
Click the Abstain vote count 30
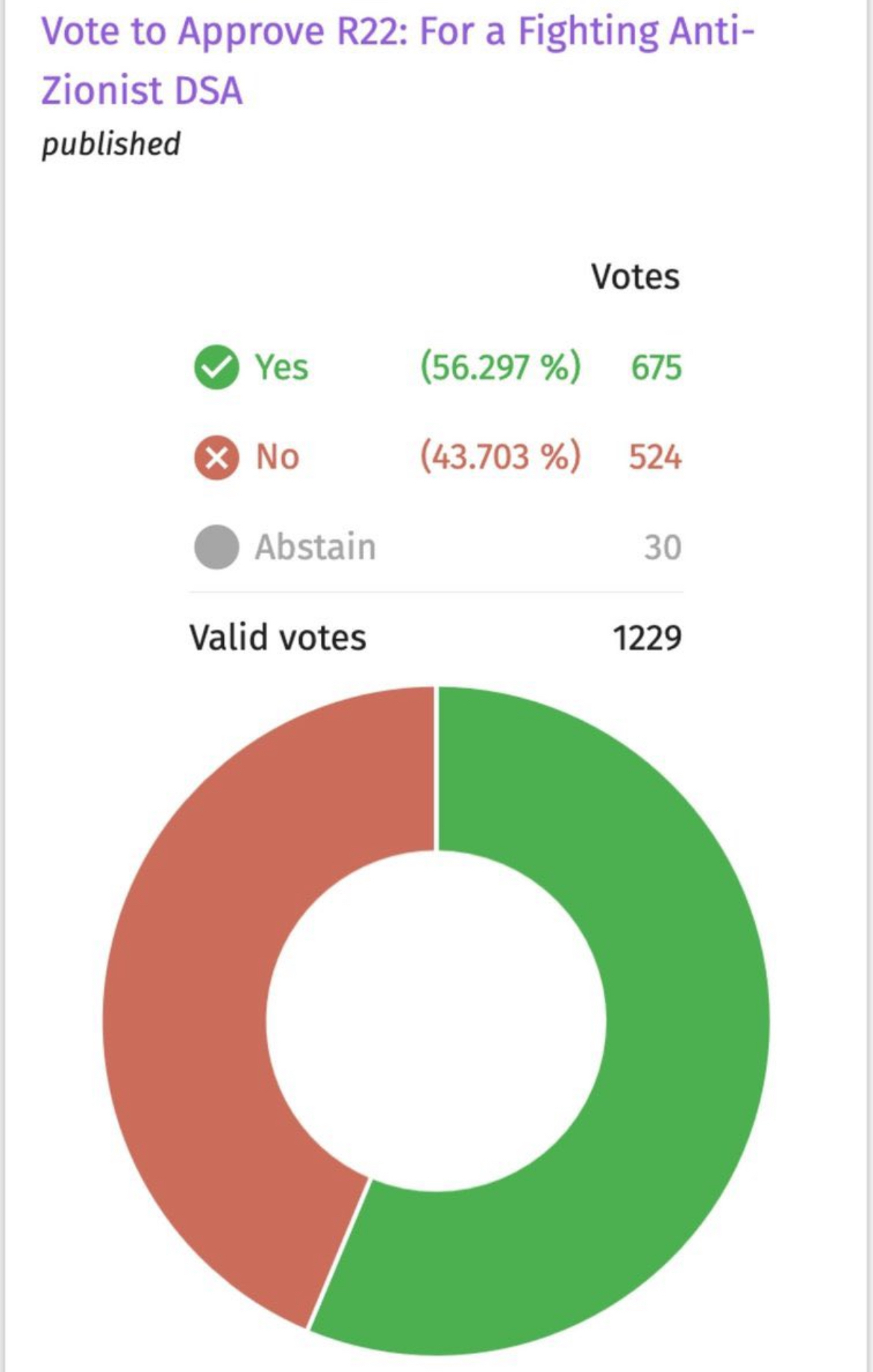point(663,548)
